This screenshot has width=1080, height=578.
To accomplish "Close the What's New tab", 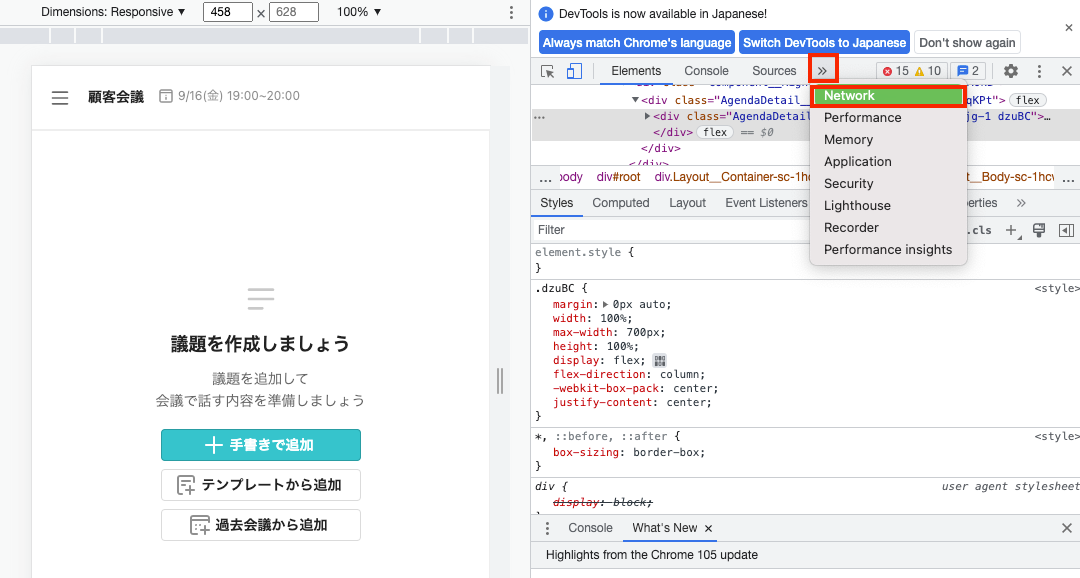I will [708, 528].
